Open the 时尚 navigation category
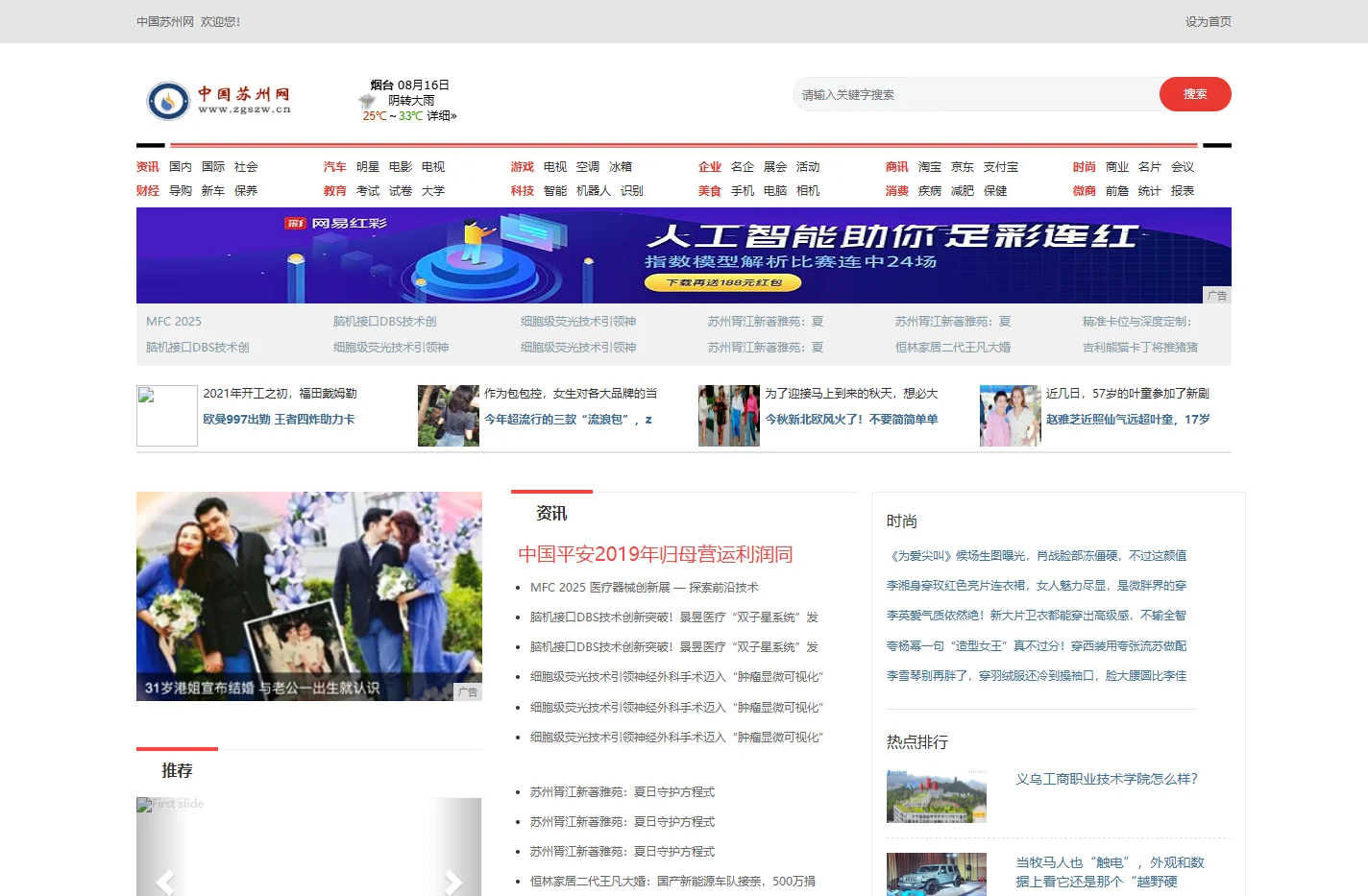The image size is (1368, 896). pyautogui.click(x=1084, y=166)
